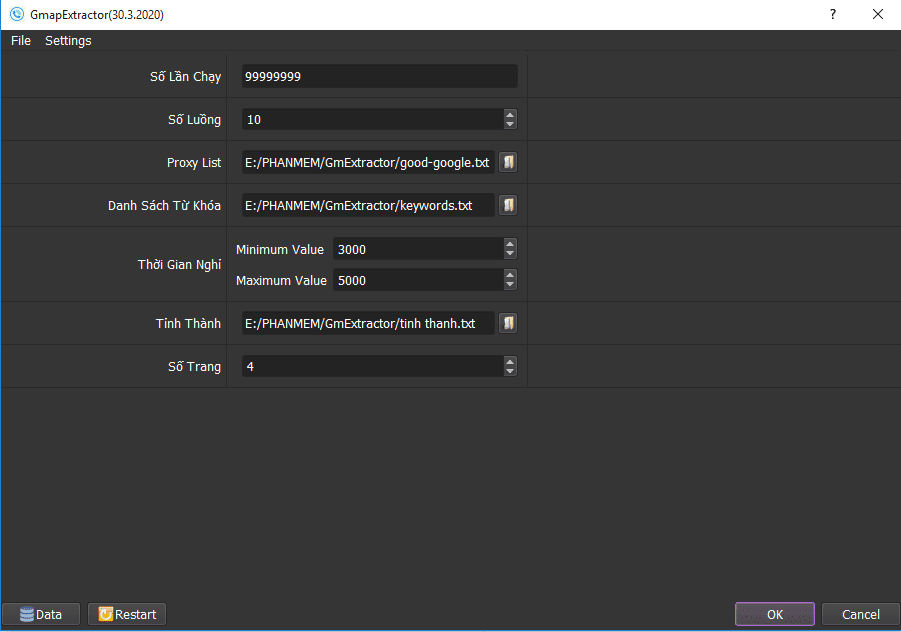Decrease the Số Luồng value
Viewport: 901px width, 632px height.
(510, 124)
